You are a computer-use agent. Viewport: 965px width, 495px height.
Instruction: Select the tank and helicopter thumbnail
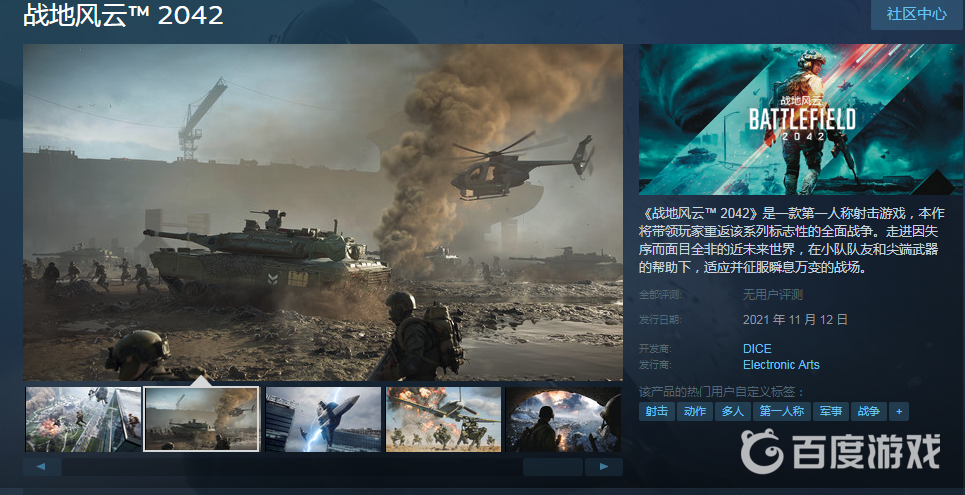(x=201, y=419)
